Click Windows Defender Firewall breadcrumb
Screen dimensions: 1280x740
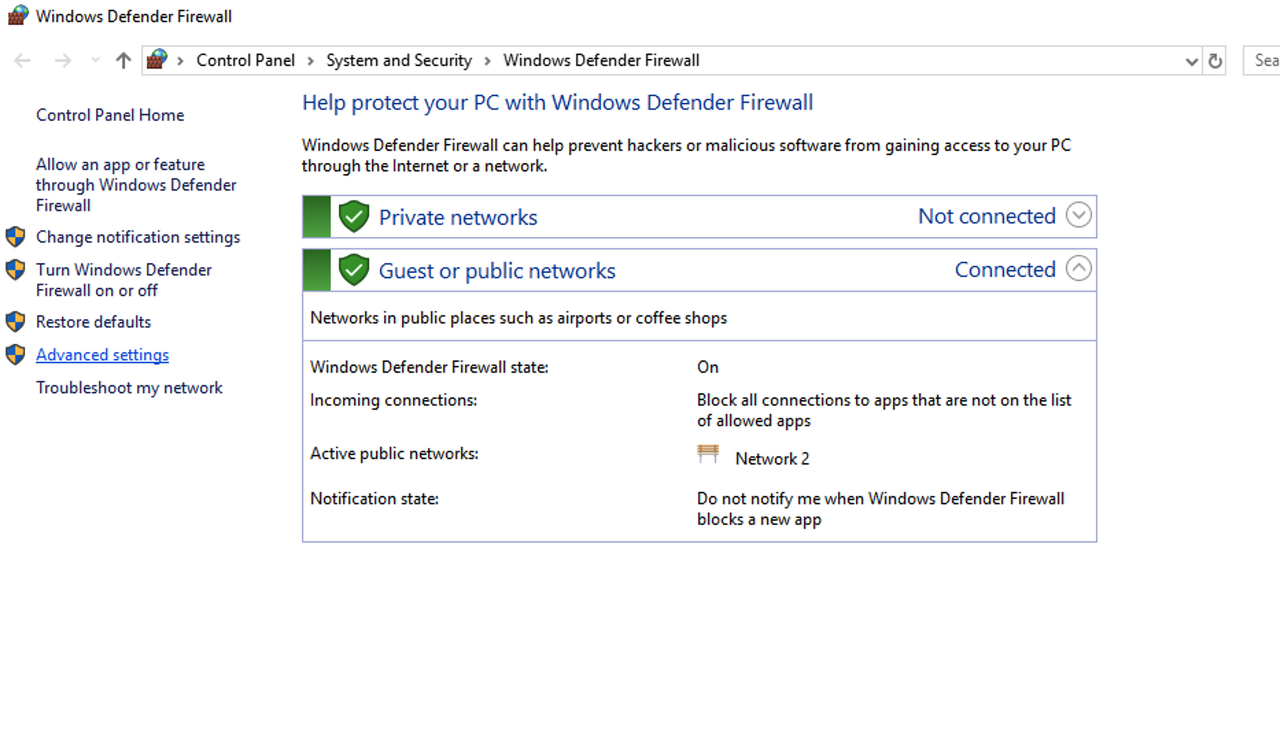click(601, 60)
